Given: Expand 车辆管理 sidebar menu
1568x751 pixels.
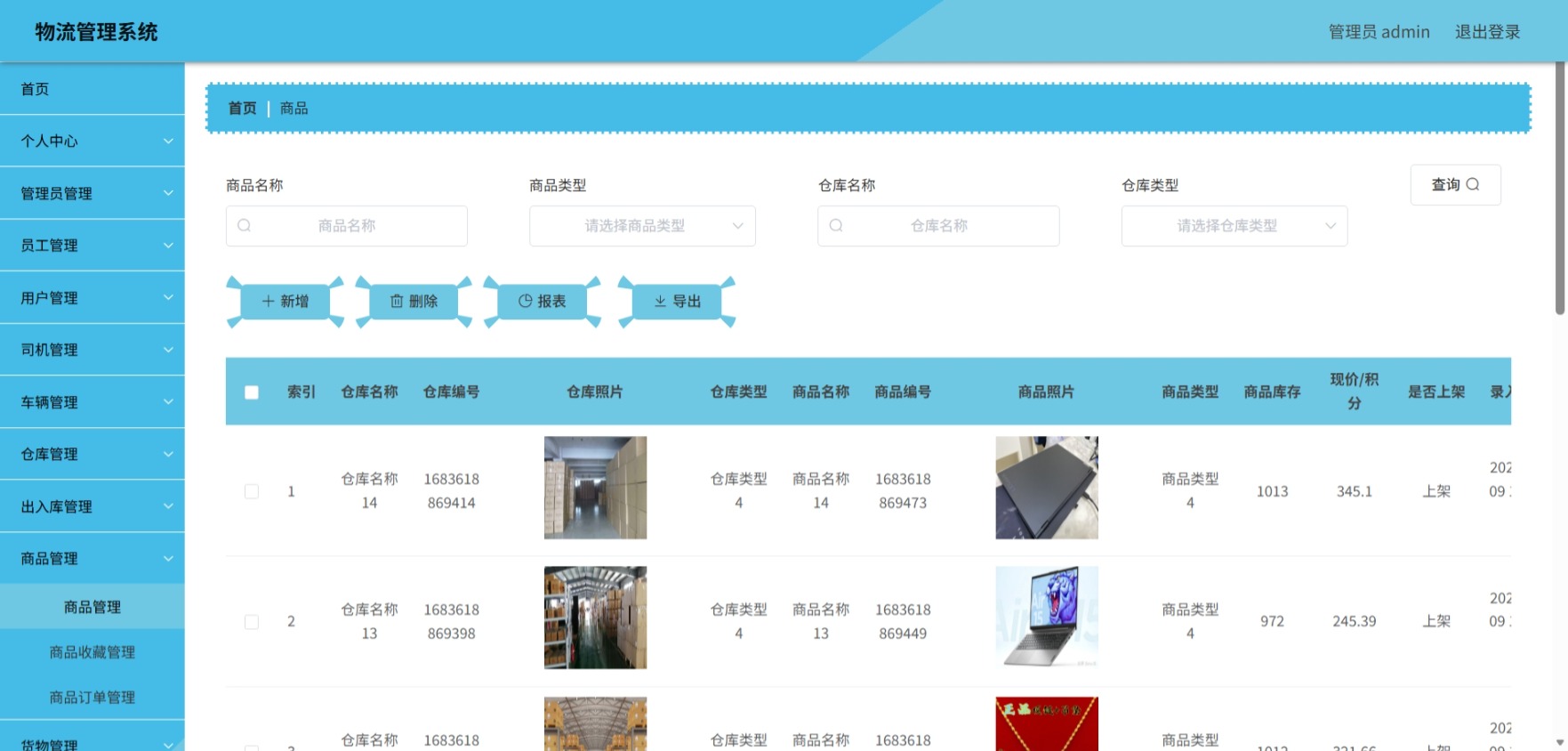Looking at the screenshot, I should (x=92, y=402).
